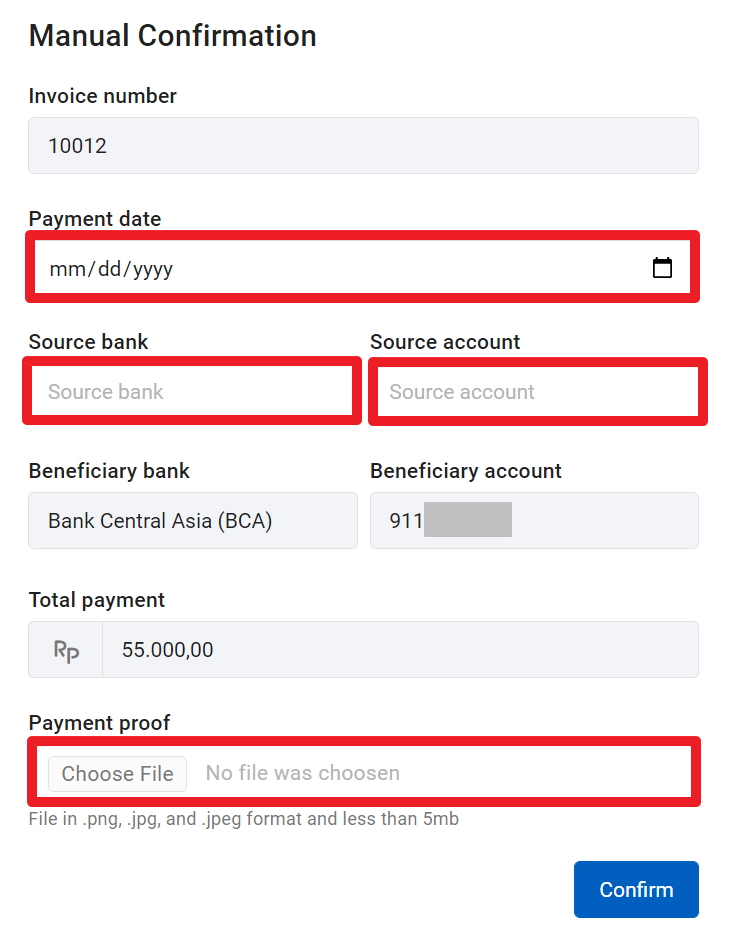Open the calendar picker icon
Viewport: 739px width, 934px height.
pos(662,268)
